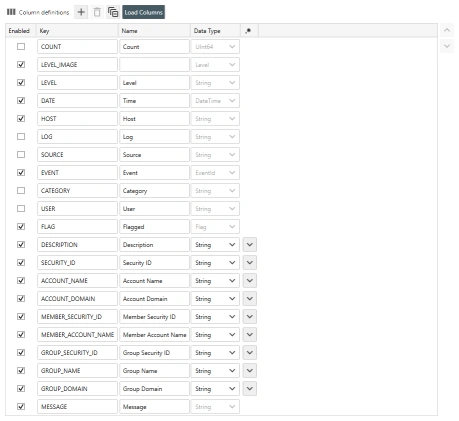Screen dimensions: 459x421
Task: Uncheck the HOST column checkbox
Action: 21,119
